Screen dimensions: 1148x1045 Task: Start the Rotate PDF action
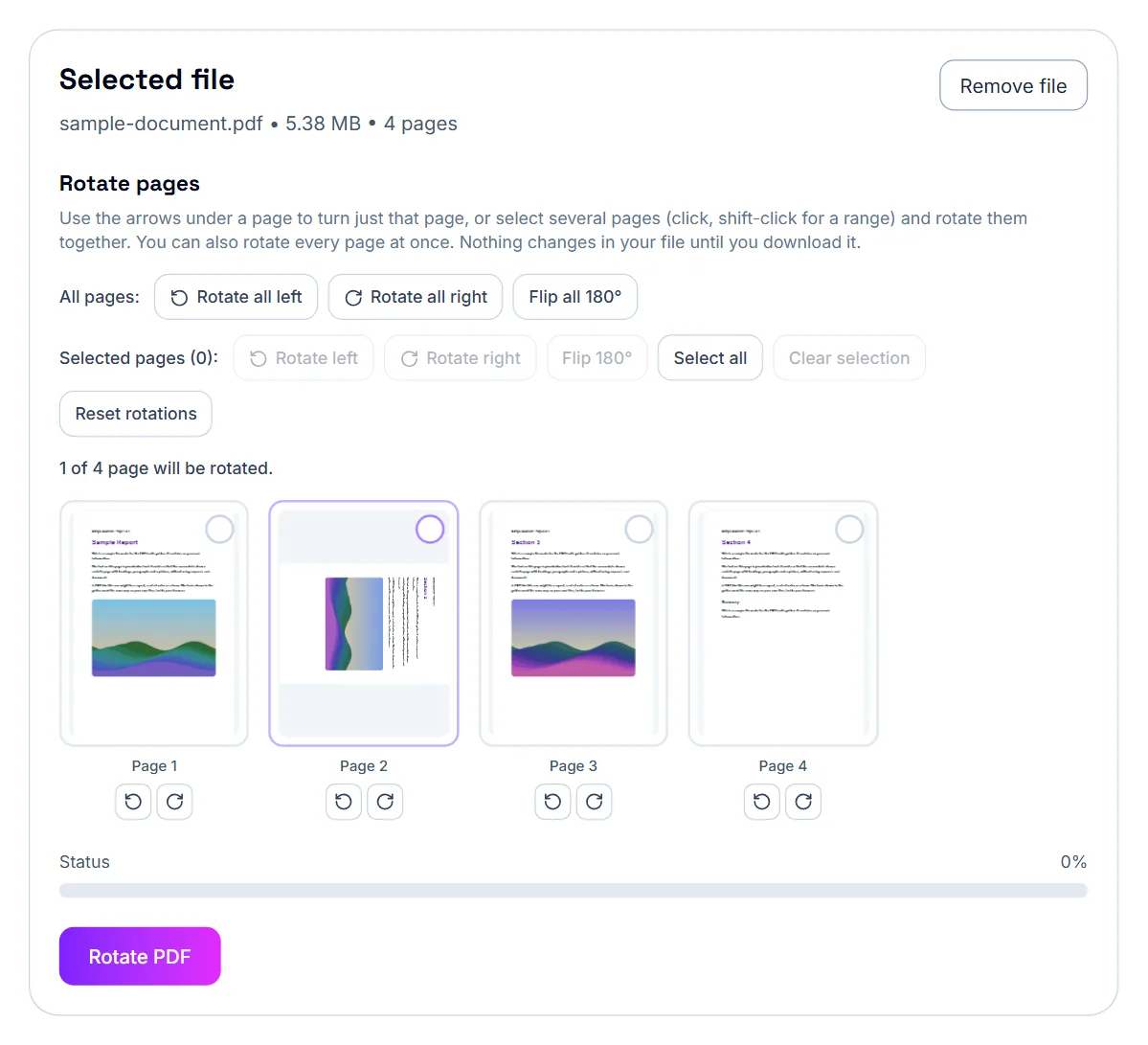pyautogui.click(x=140, y=956)
